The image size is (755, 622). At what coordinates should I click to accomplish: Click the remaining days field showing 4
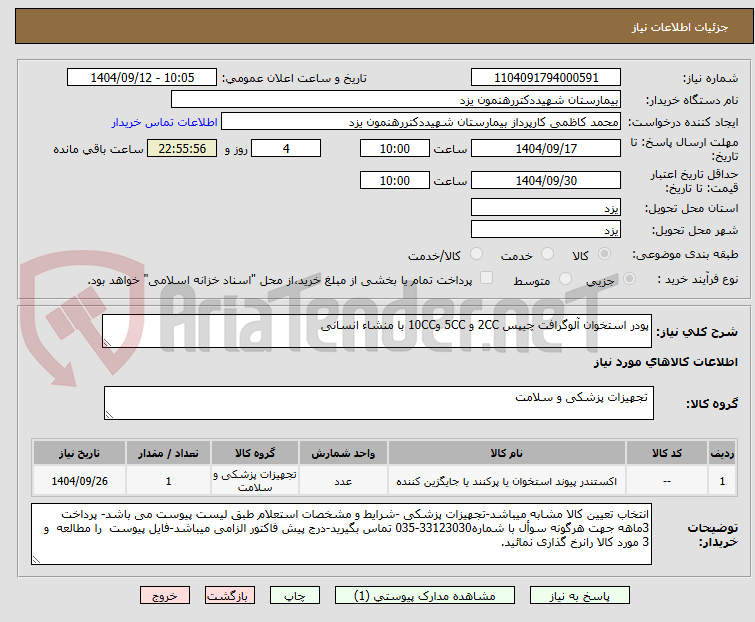[x=286, y=148]
